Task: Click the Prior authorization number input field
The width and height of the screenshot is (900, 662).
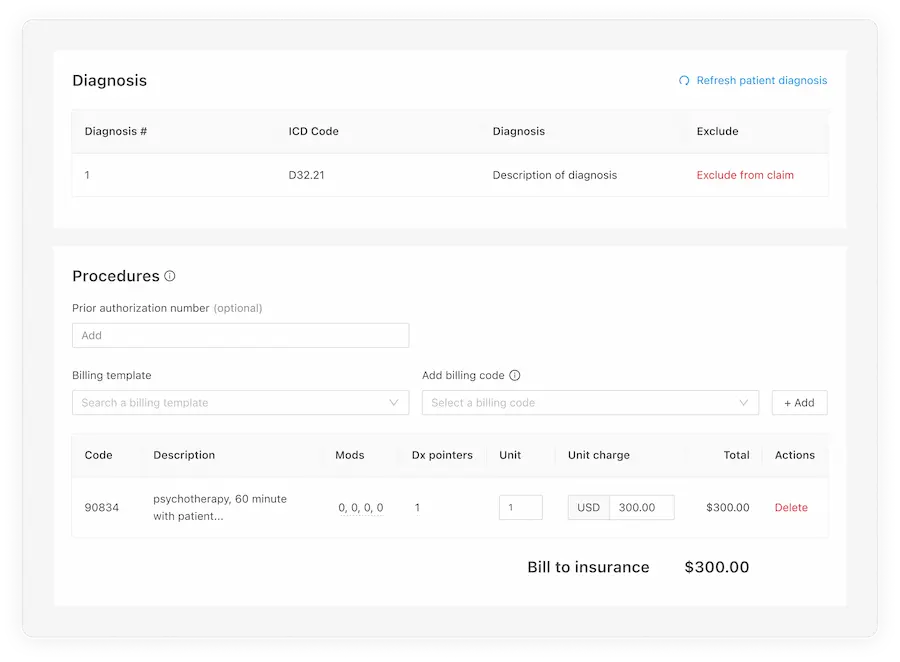Action: (240, 335)
